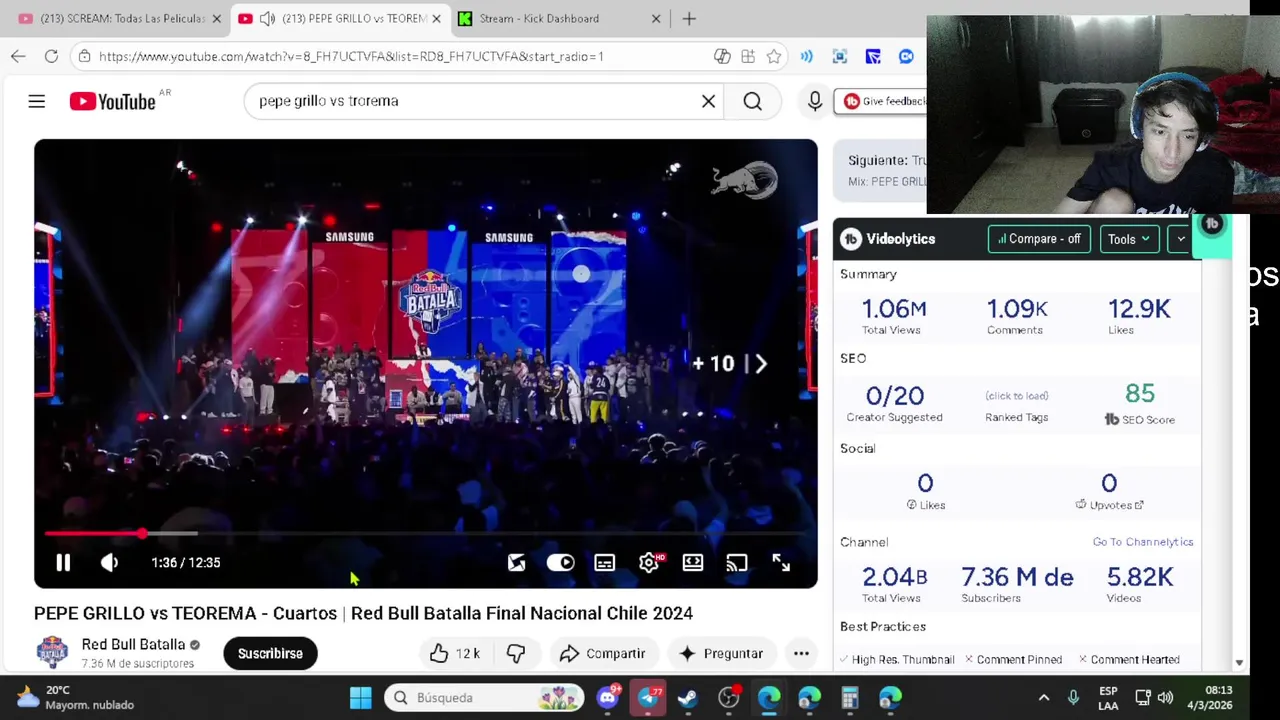Open the screenshot capture extension icon
This screenshot has width=1280, height=720.
tap(840, 57)
